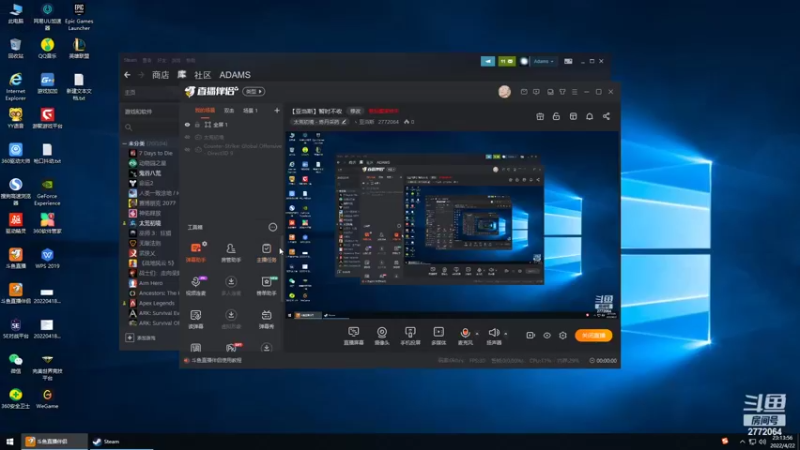Add a 直播屏幕 screen capture source
800x450 pixels.
(x=353, y=336)
